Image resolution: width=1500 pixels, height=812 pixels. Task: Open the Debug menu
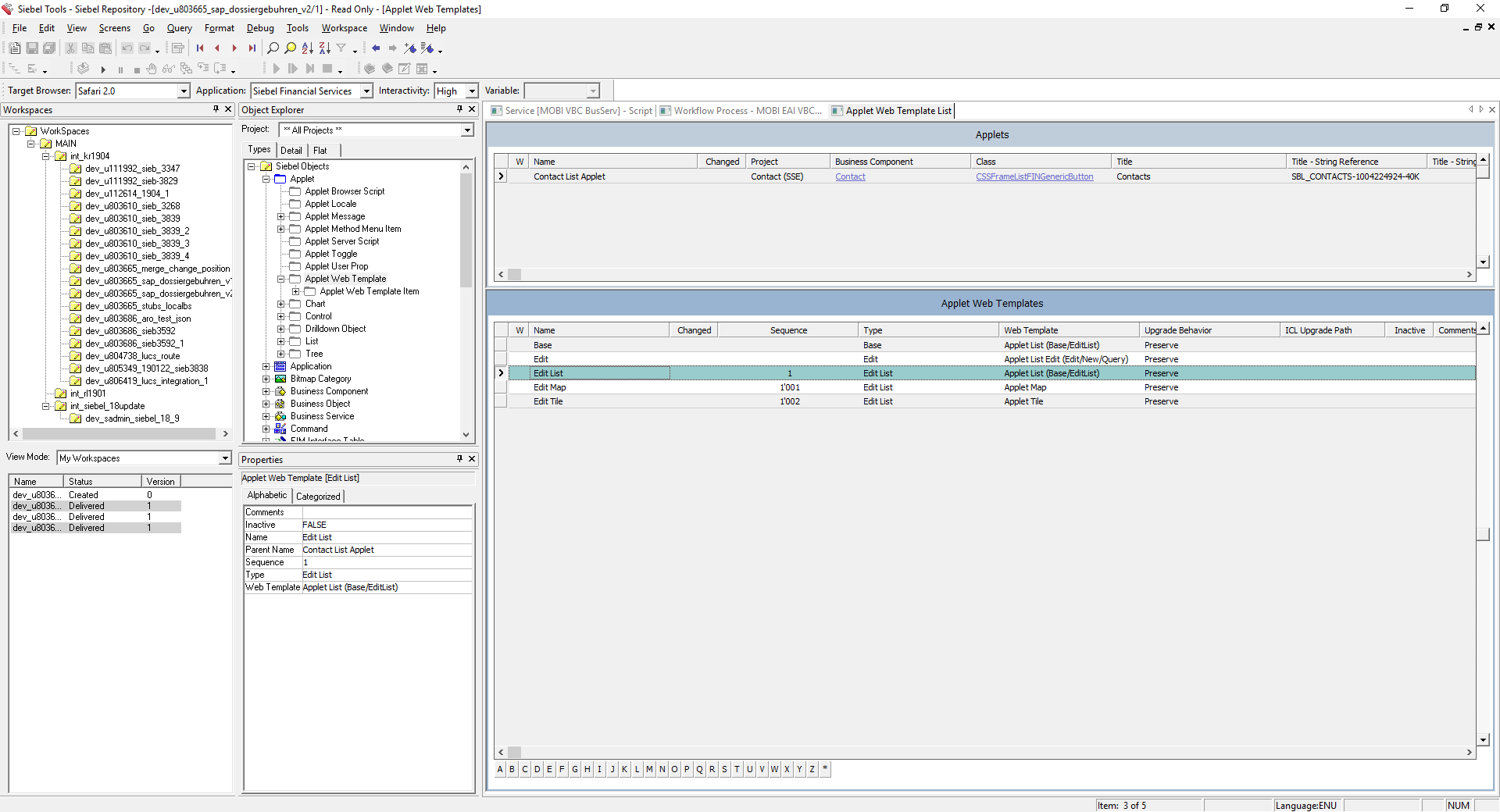coord(260,28)
